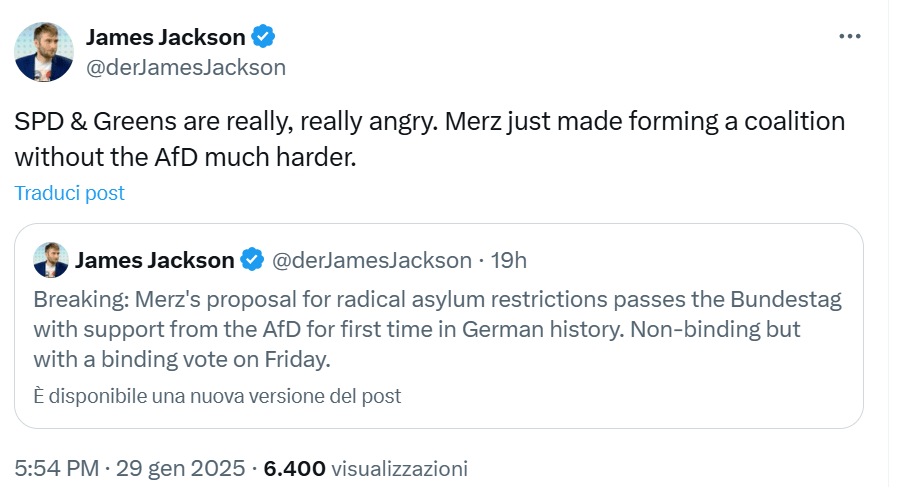Image resolution: width=907 pixels, height=487 pixels.
Task: Click the verified badge inside the quoted post
Action: tap(252, 260)
